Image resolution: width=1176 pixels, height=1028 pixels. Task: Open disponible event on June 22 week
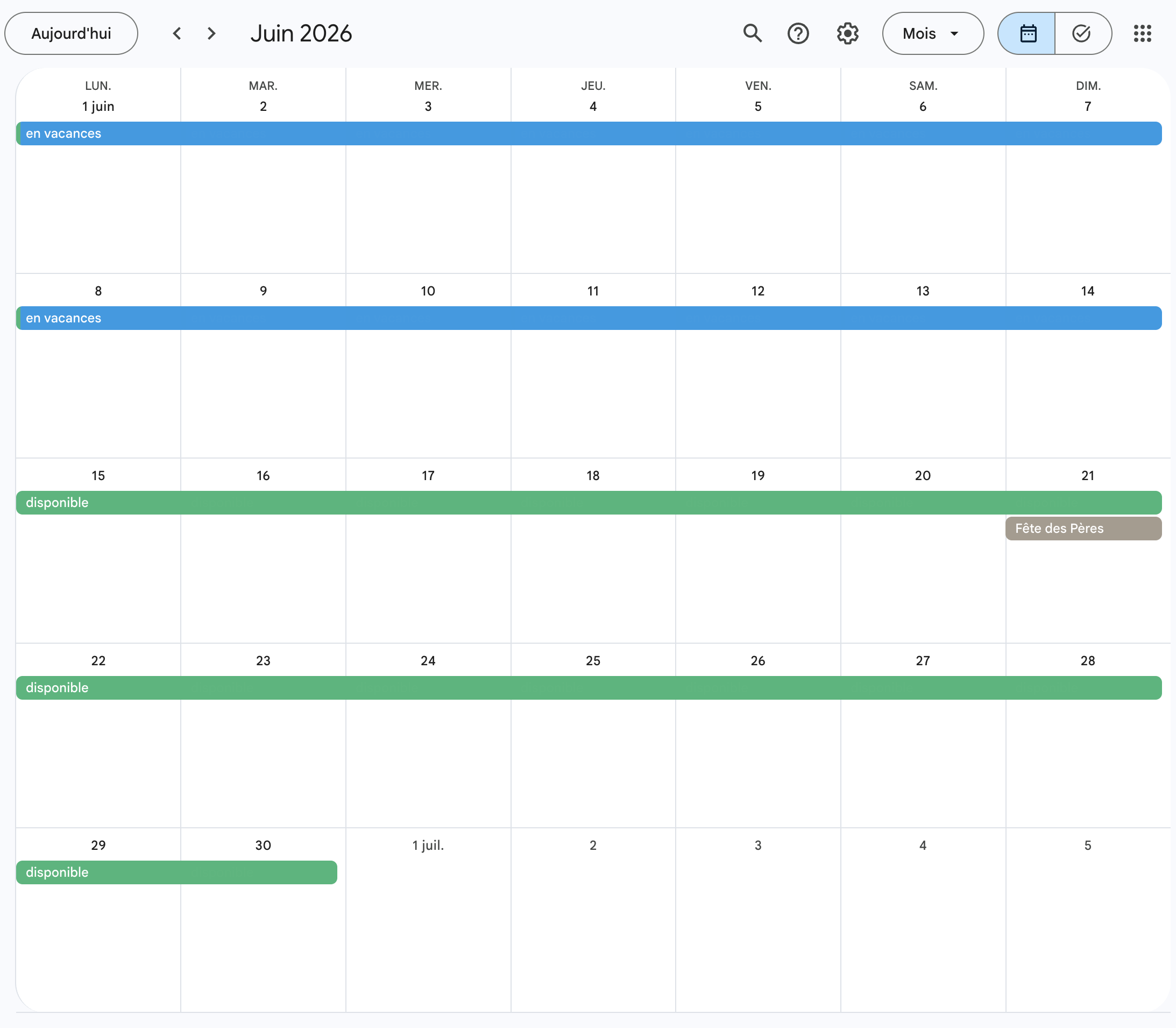[589, 688]
